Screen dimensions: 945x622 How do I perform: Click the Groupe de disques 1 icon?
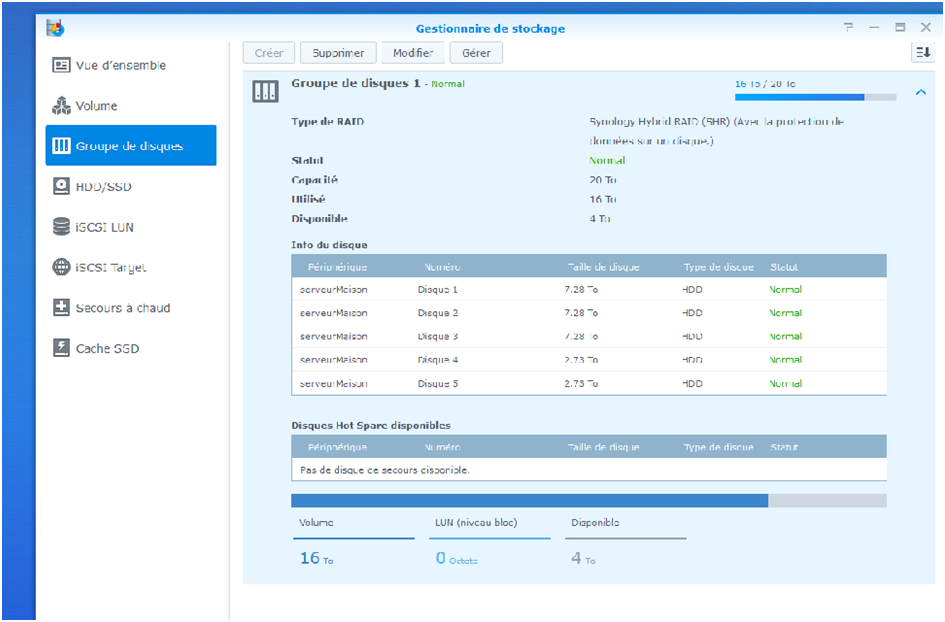point(265,91)
